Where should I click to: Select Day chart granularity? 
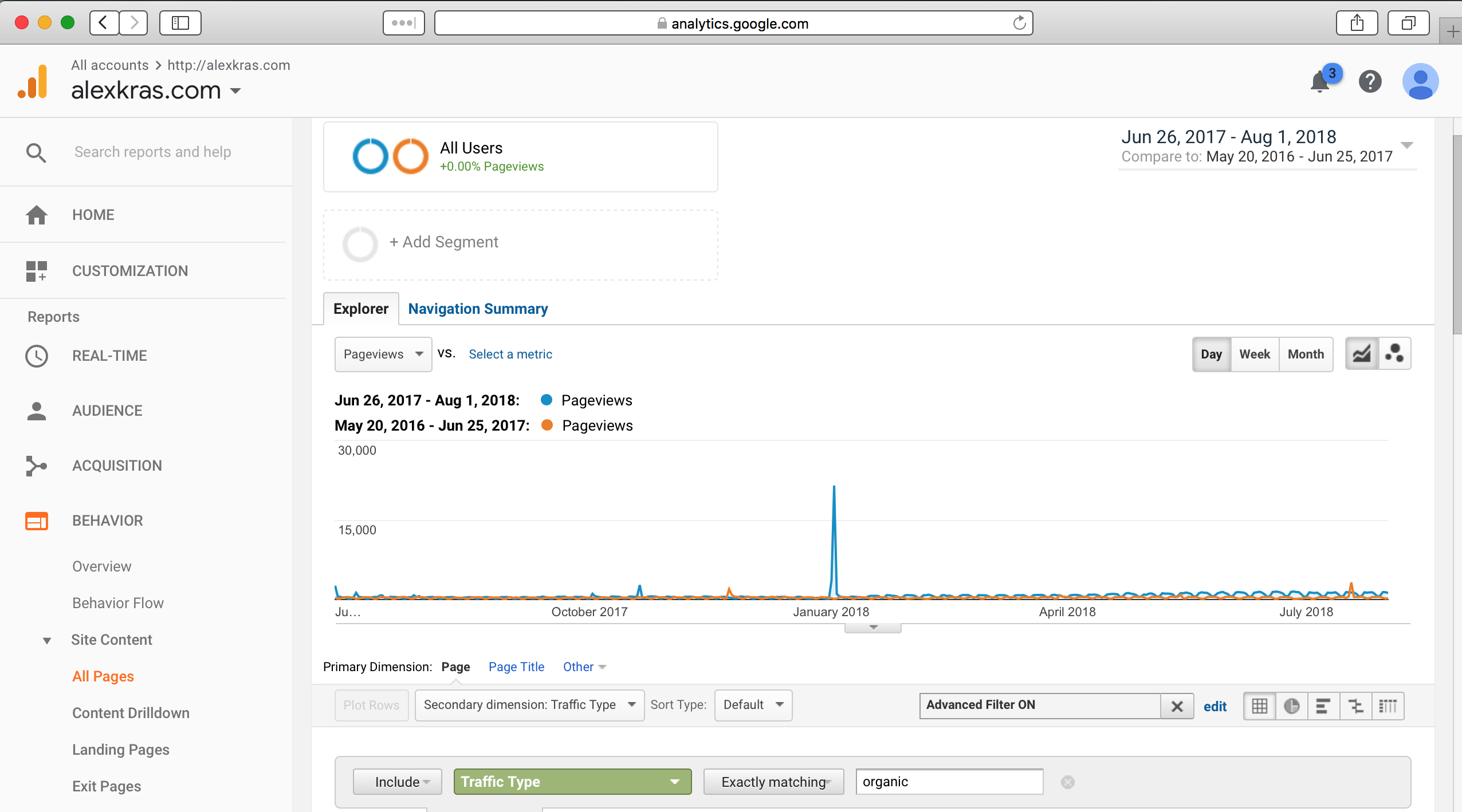coord(1211,354)
